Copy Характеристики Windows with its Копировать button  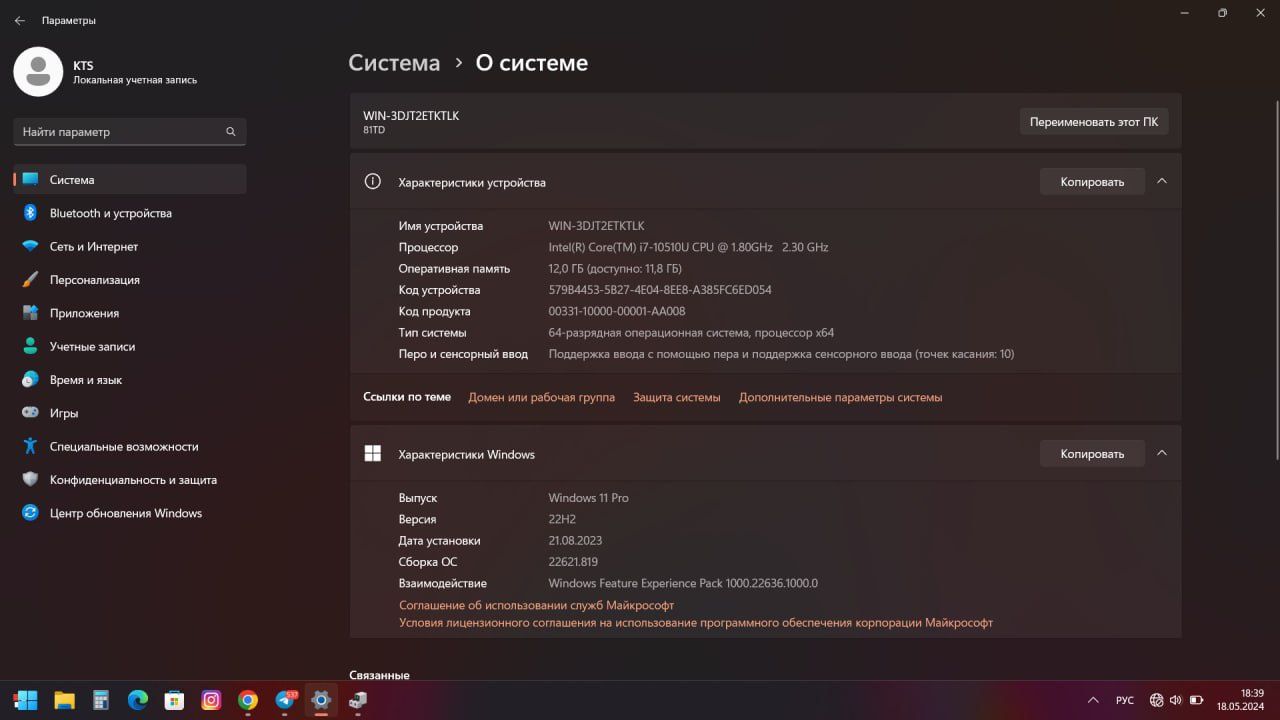(x=1092, y=454)
